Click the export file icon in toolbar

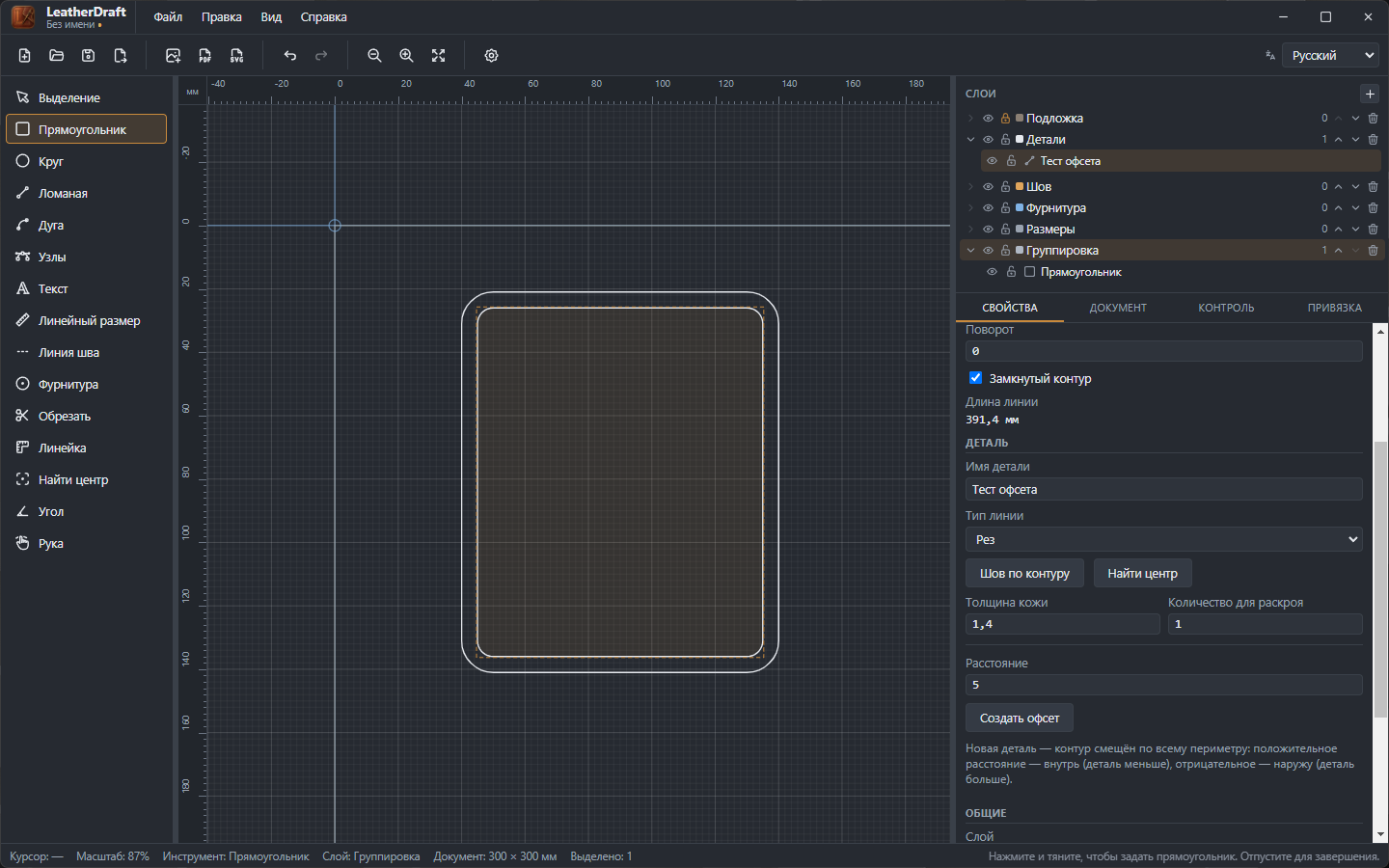tap(121, 56)
